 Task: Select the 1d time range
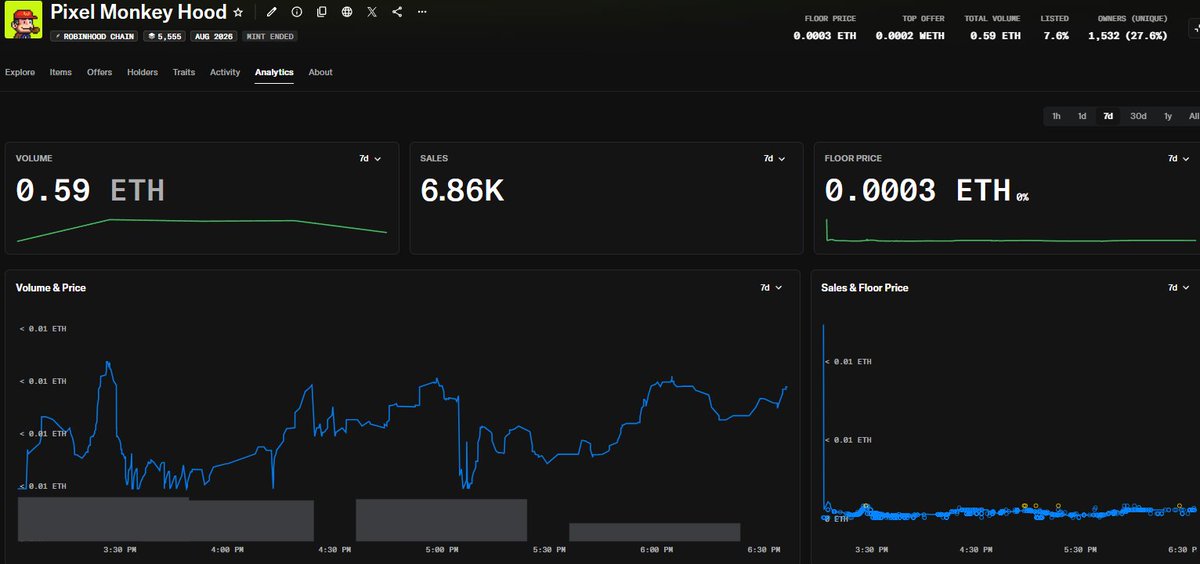tap(1082, 116)
